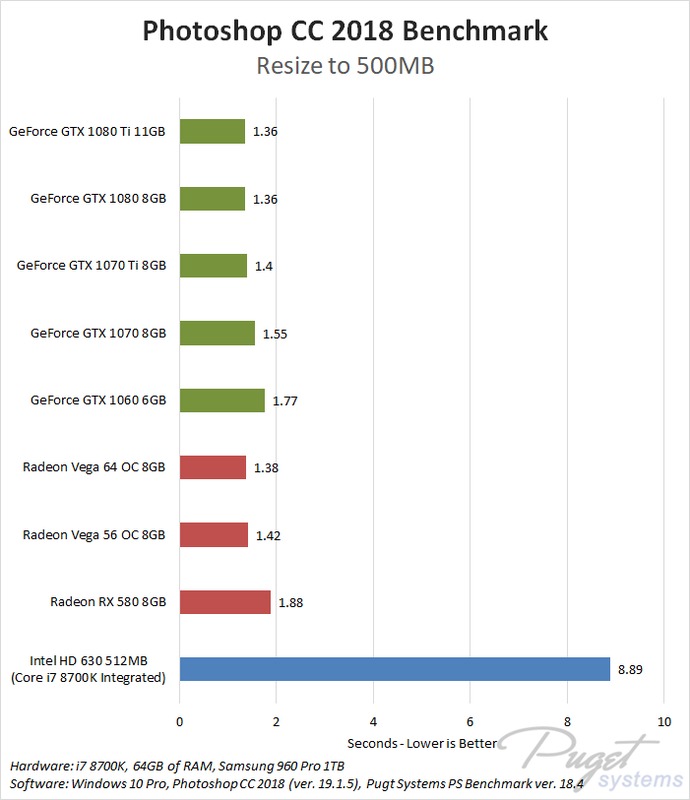The height and width of the screenshot is (800, 690).
Task: Select the Resize to 500MB subtitle
Action: pyautogui.click(x=345, y=66)
